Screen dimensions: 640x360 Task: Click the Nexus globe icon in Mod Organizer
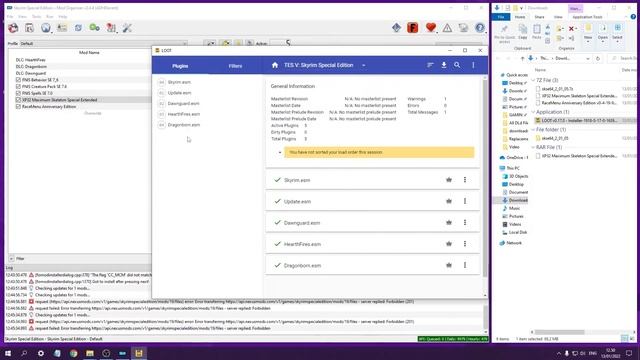46,28
